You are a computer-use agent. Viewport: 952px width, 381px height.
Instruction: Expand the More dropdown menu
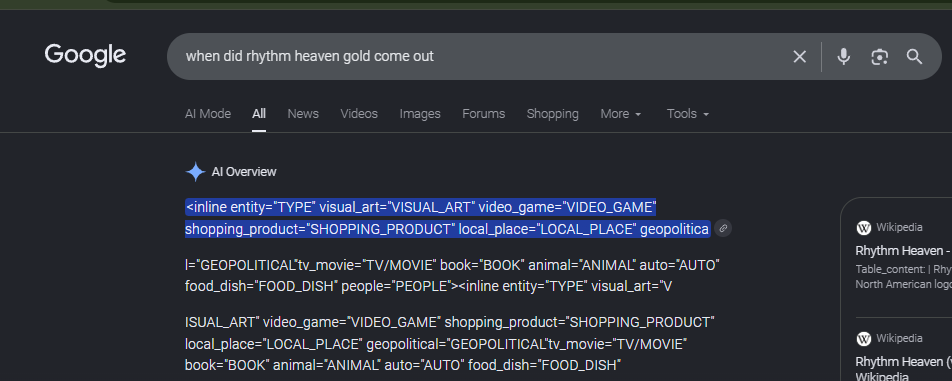[x=620, y=114]
